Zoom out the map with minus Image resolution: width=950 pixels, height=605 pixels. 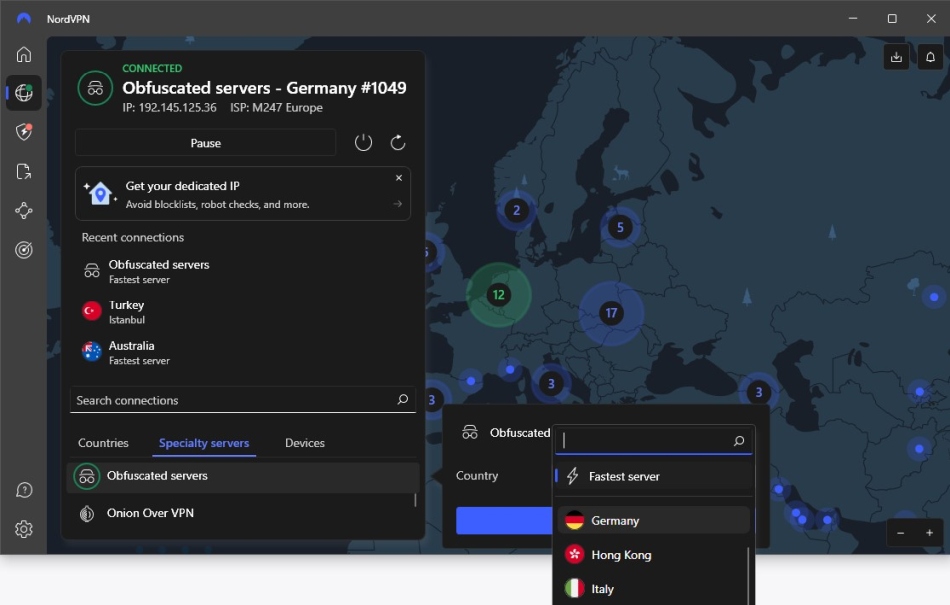pos(900,533)
